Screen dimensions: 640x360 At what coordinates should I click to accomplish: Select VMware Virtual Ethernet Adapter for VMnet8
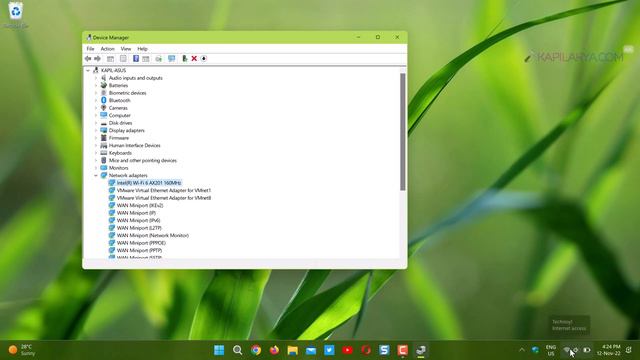[164, 198]
